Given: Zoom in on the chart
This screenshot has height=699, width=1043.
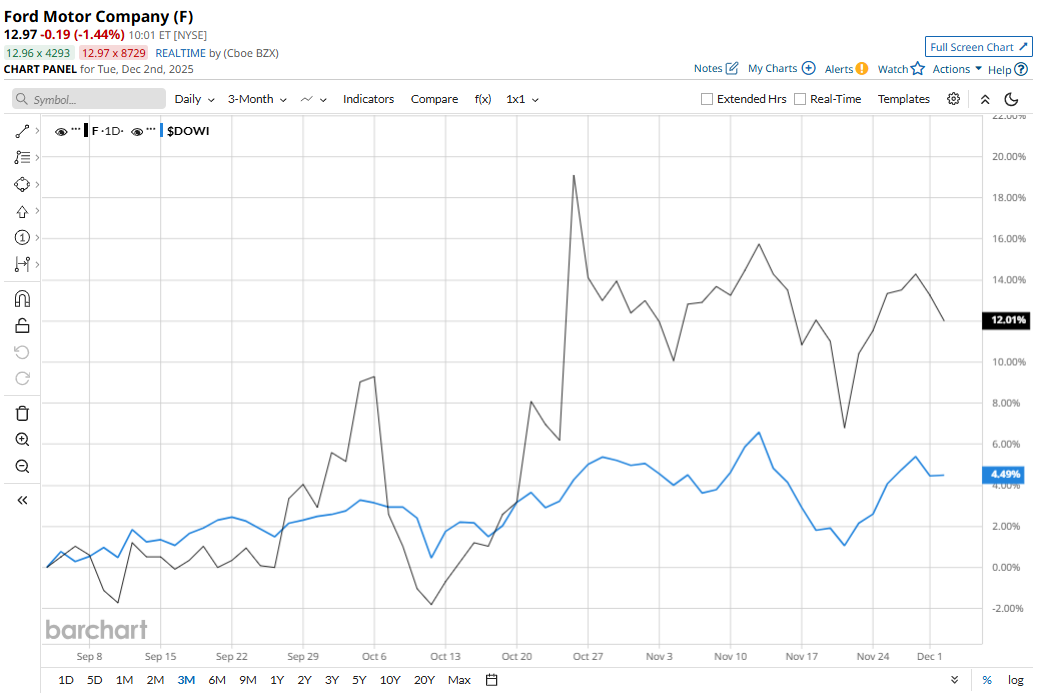Looking at the screenshot, I should point(22,440).
